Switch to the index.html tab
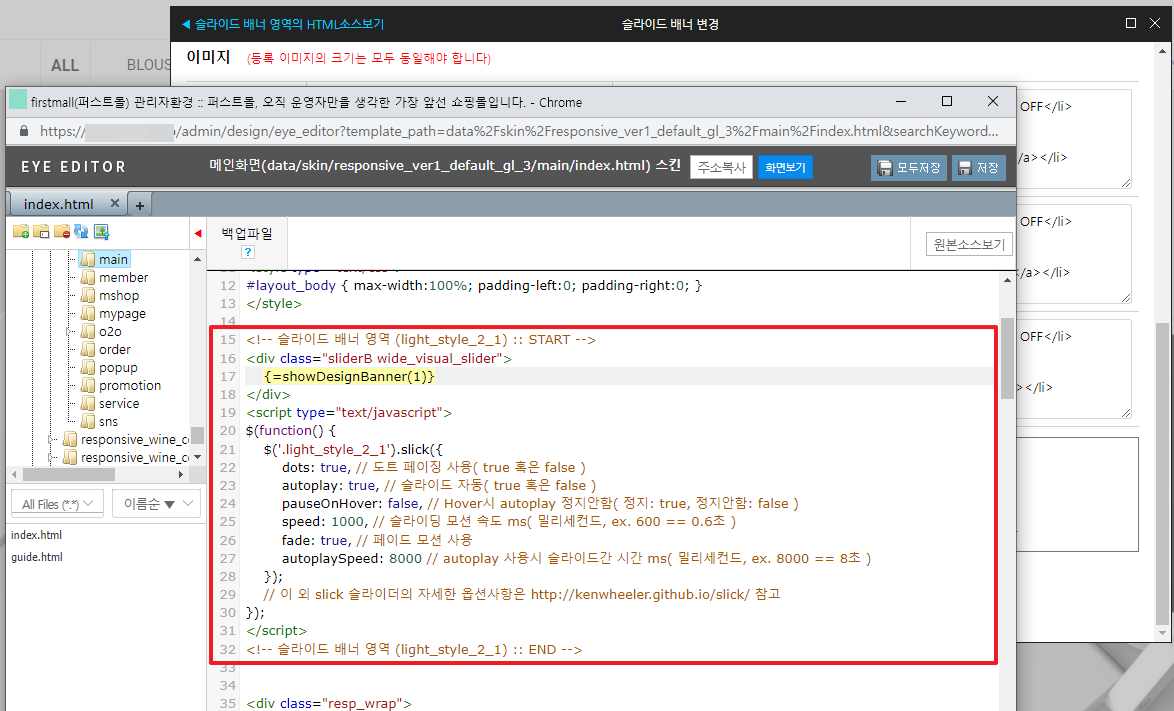The width and height of the screenshot is (1174, 711). pos(58,204)
